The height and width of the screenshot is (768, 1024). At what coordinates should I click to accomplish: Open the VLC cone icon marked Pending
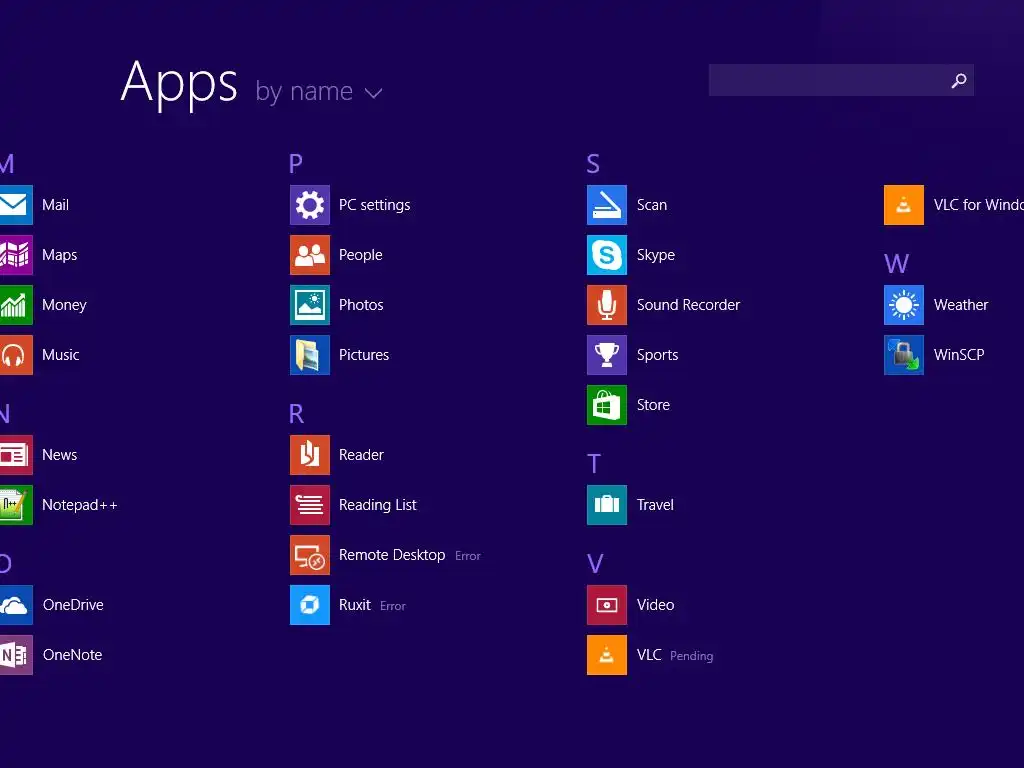click(x=607, y=654)
